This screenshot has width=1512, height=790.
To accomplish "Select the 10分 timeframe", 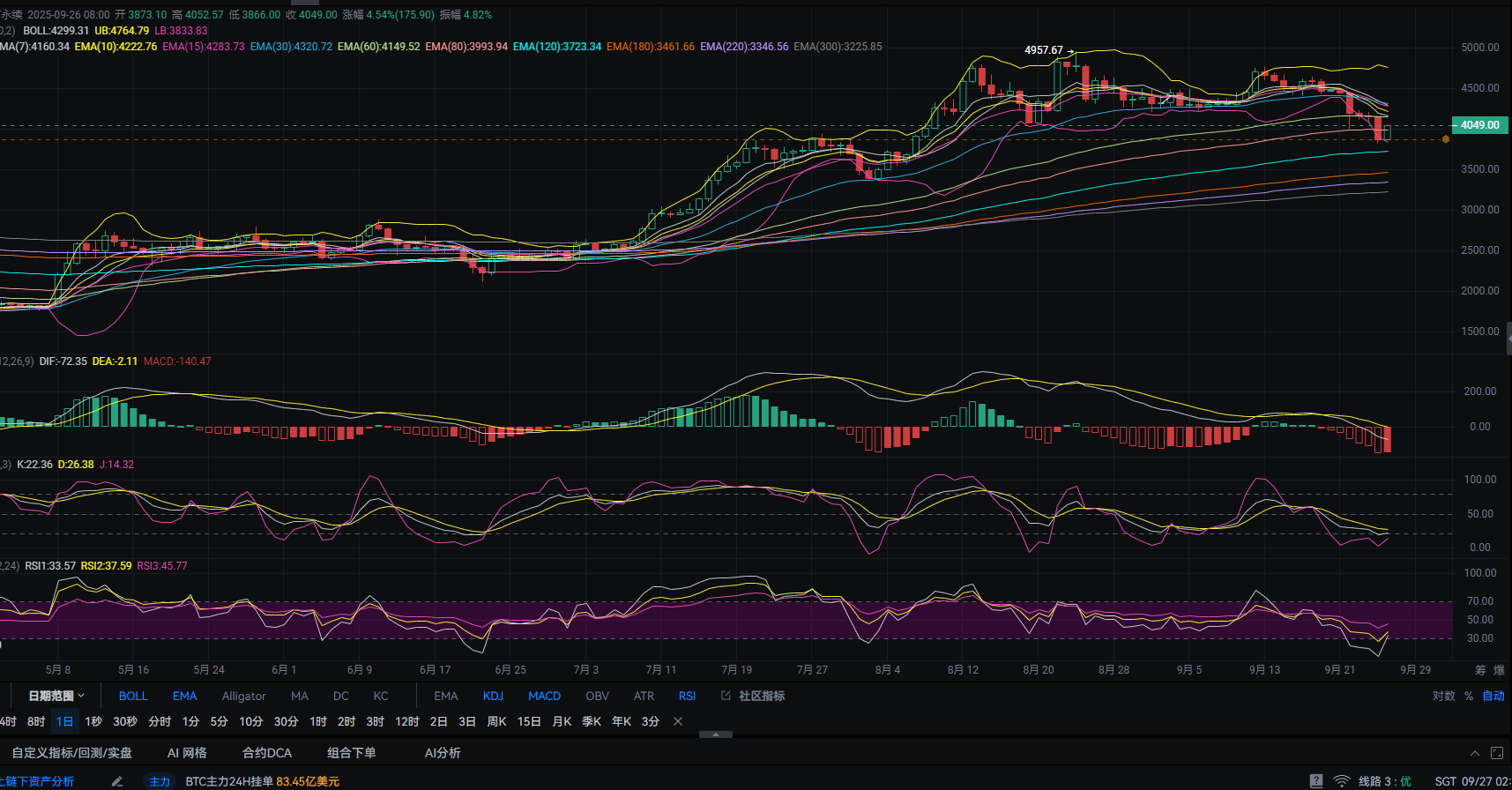I will coord(251,721).
